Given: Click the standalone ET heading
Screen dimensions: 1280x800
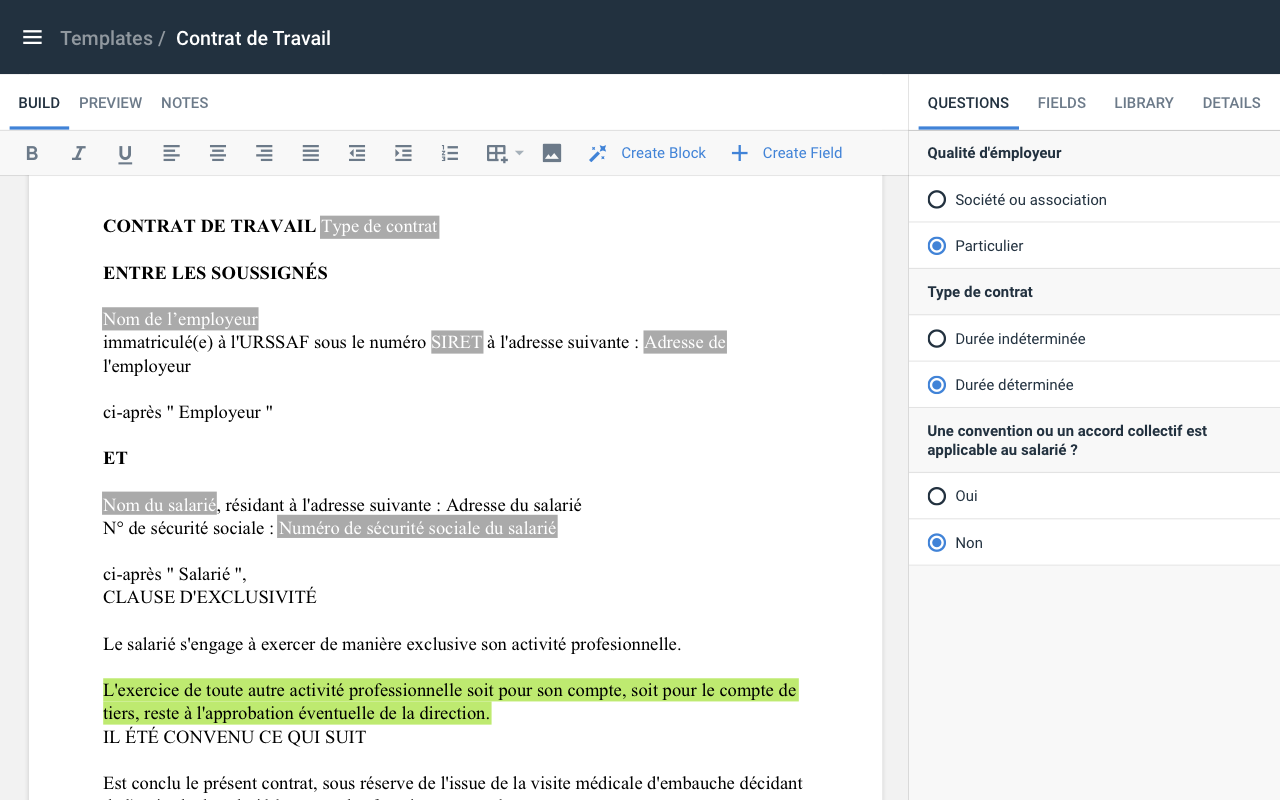Looking at the screenshot, I should 115,458.
